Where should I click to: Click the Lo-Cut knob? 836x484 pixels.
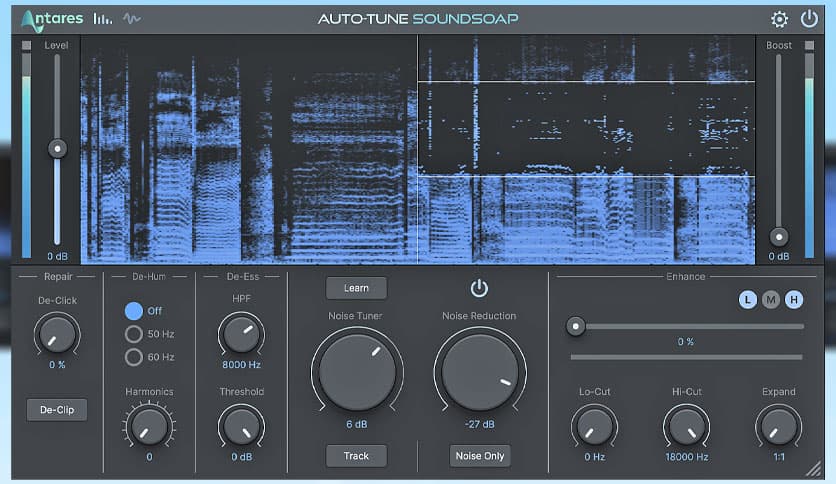[594, 426]
